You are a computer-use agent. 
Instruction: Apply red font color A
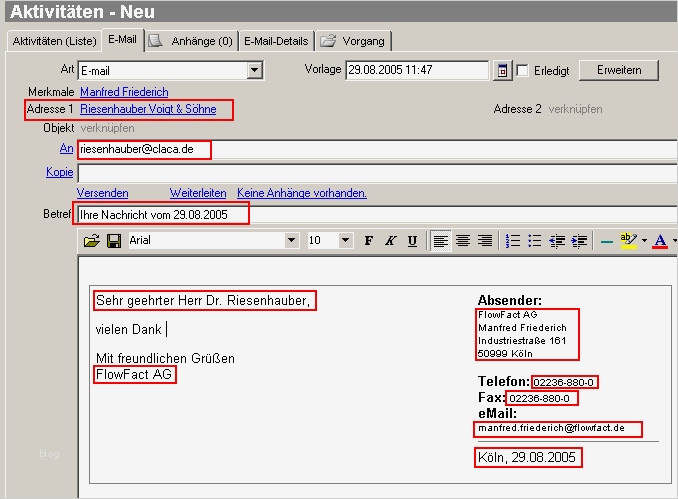660,240
